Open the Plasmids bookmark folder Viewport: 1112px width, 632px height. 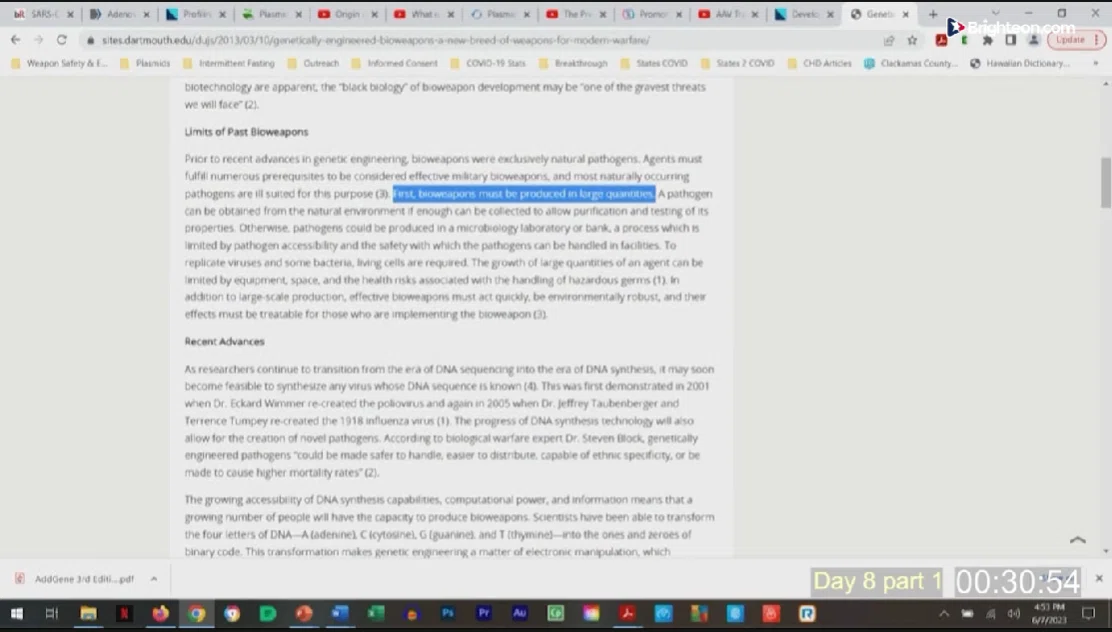(145, 63)
